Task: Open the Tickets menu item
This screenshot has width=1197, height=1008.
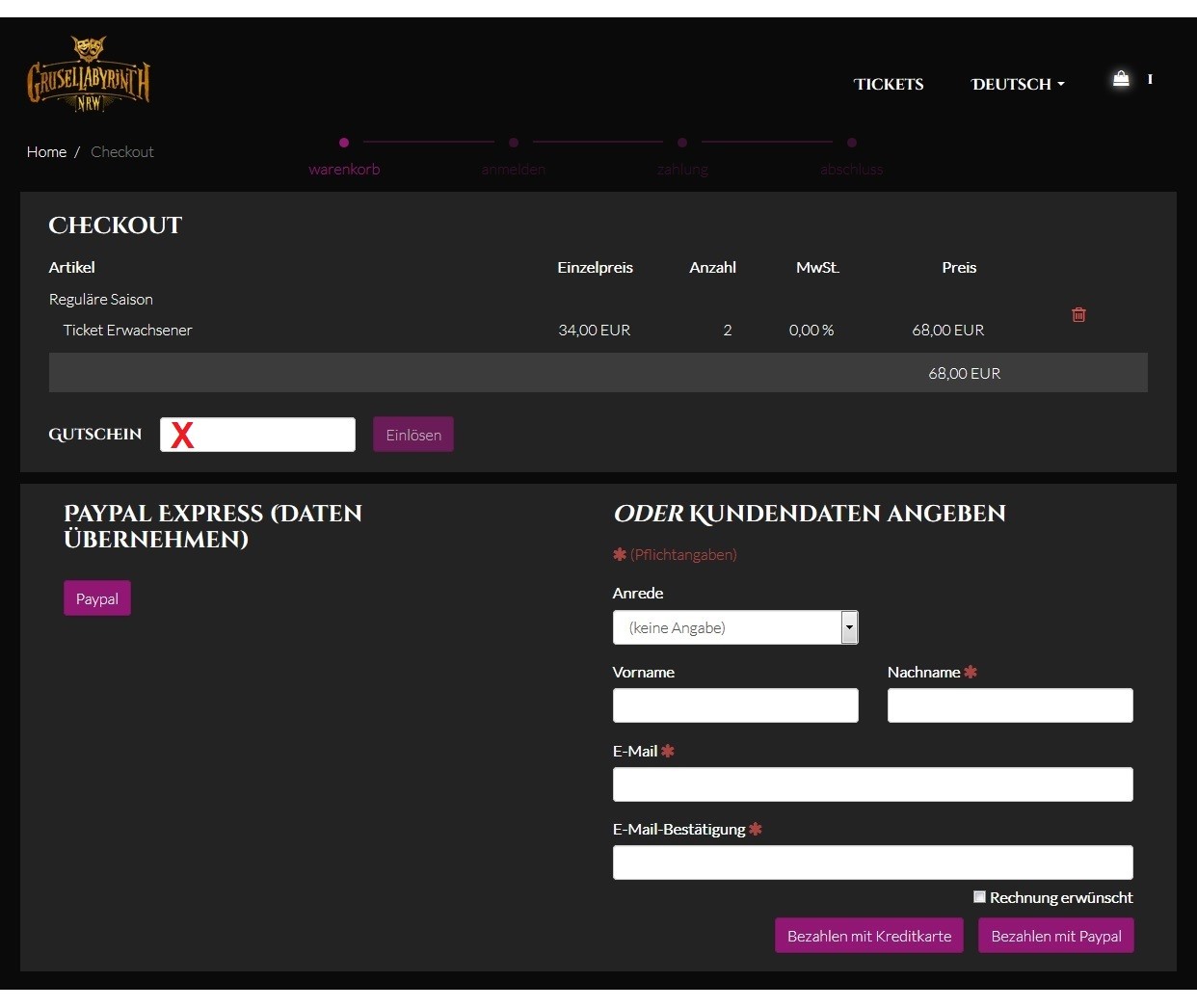Action: [x=889, y=84]
